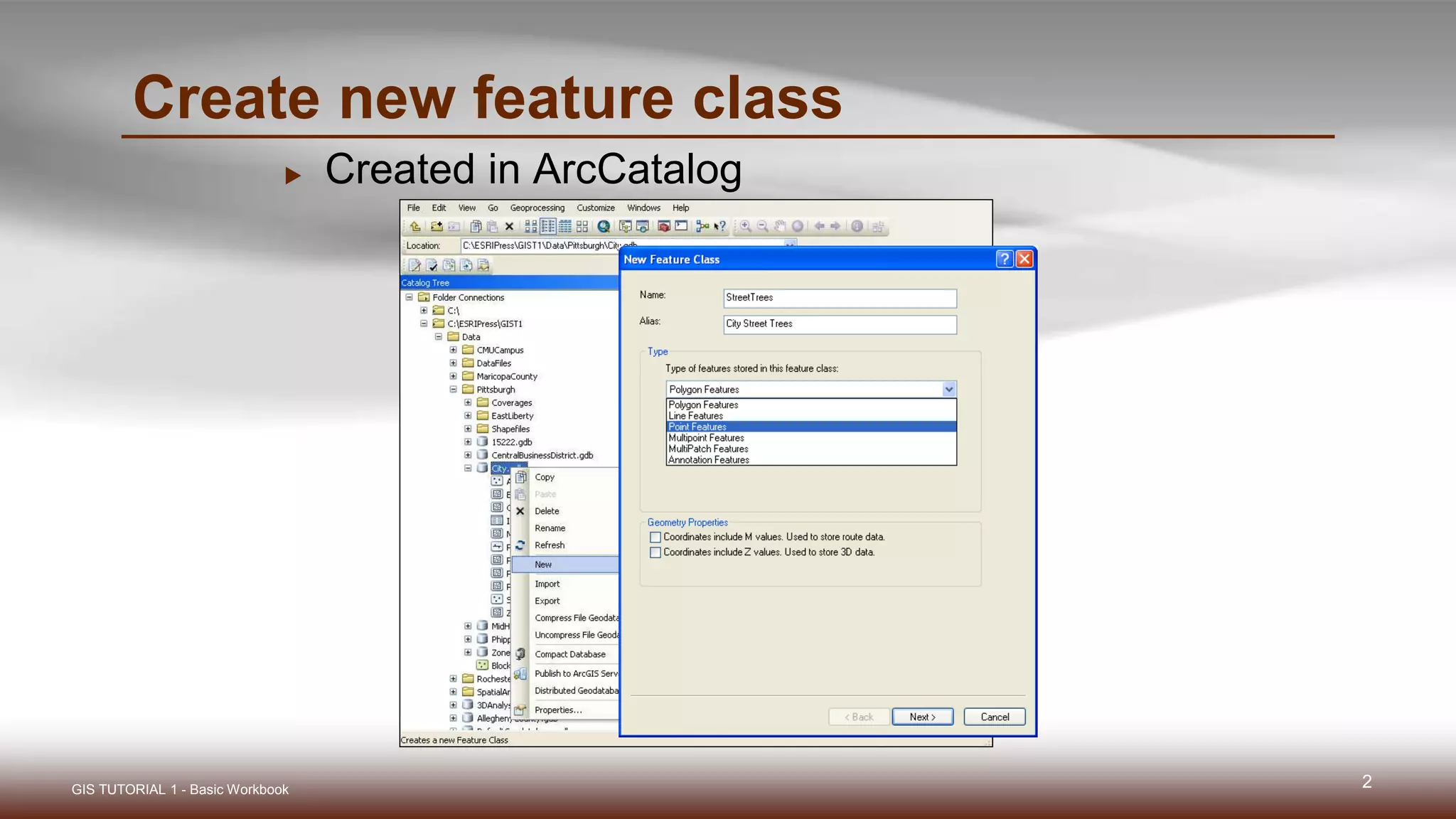1456x819 pixels.
Task: Click the Cancel button
Action: (994, 717)
